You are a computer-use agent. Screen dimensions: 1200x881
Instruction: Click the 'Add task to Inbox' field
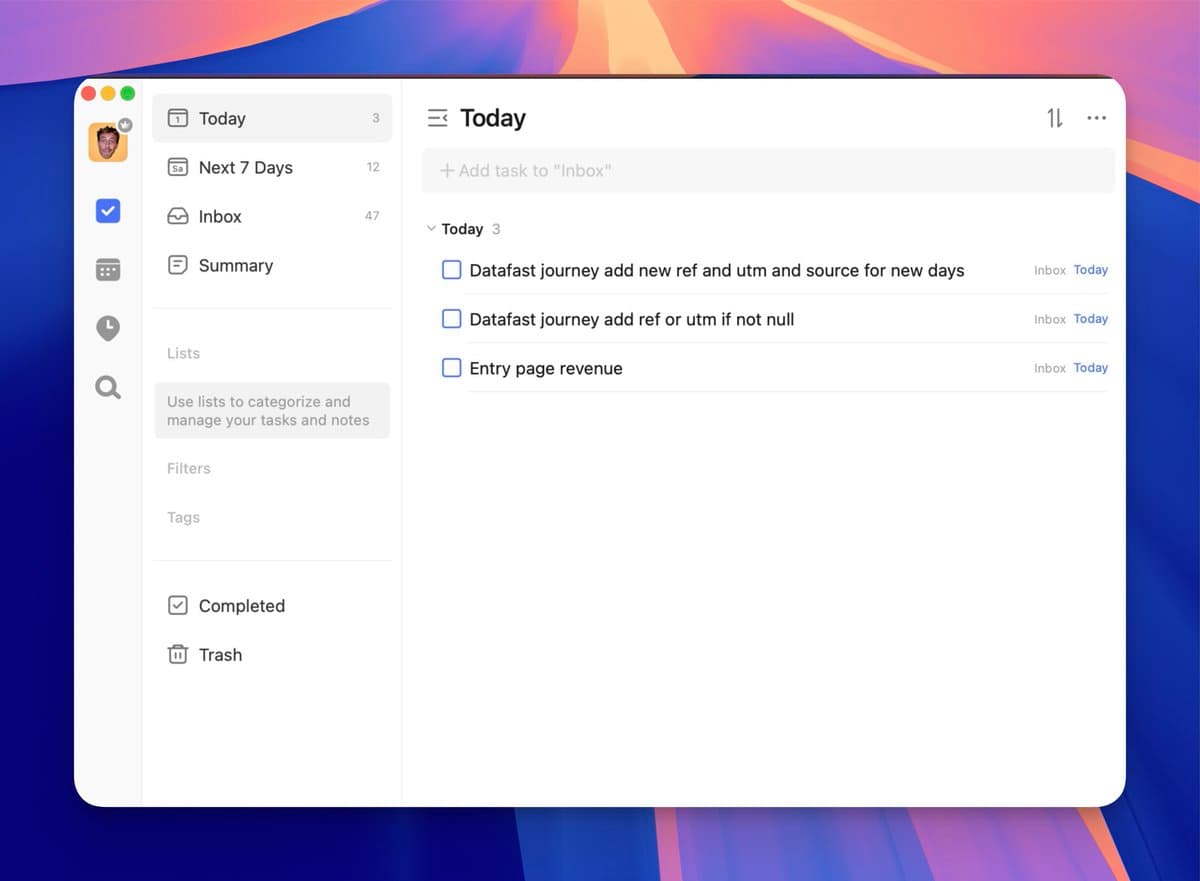768,171
